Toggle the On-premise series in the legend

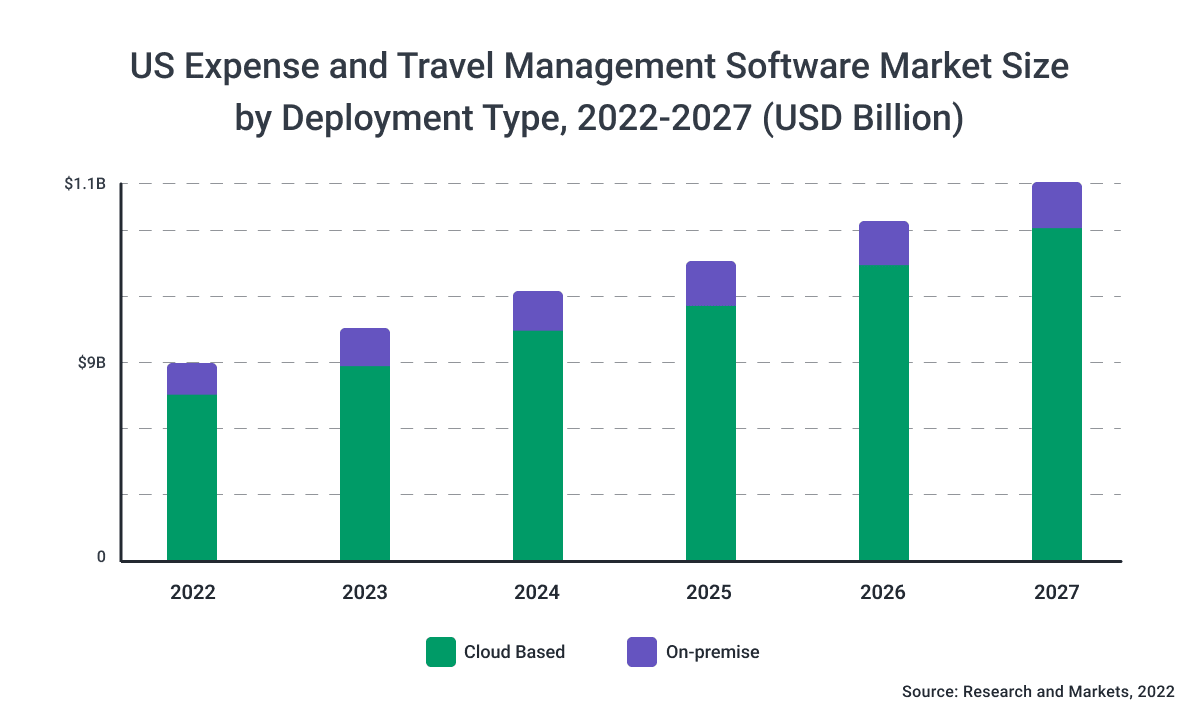[712, 652]
